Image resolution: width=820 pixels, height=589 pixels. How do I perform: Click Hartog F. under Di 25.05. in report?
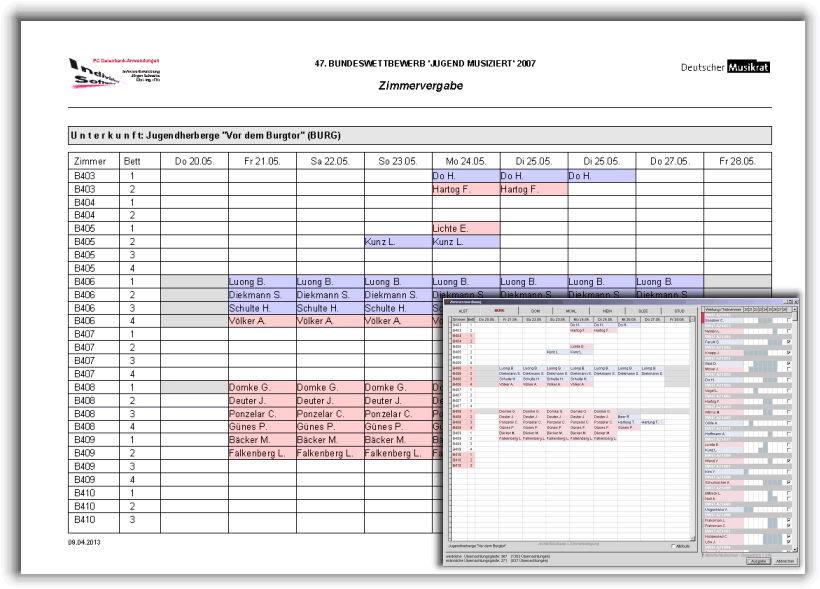point(533,189)
